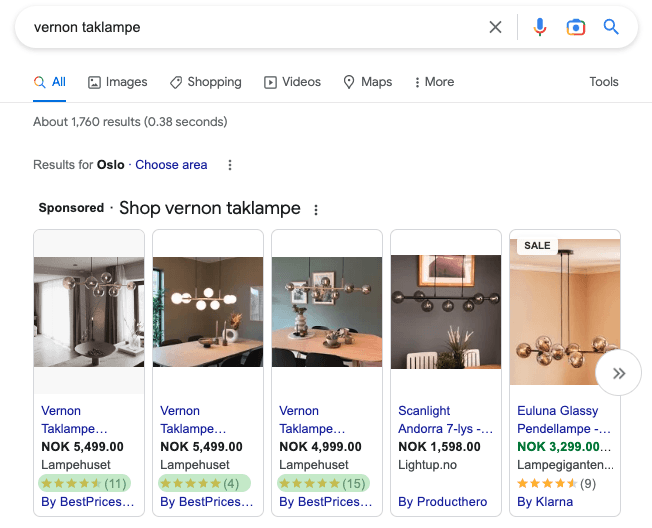Click the star rating showing (11) reviews
The width and height of the screenshot is (652, 528).
(84, 484)
